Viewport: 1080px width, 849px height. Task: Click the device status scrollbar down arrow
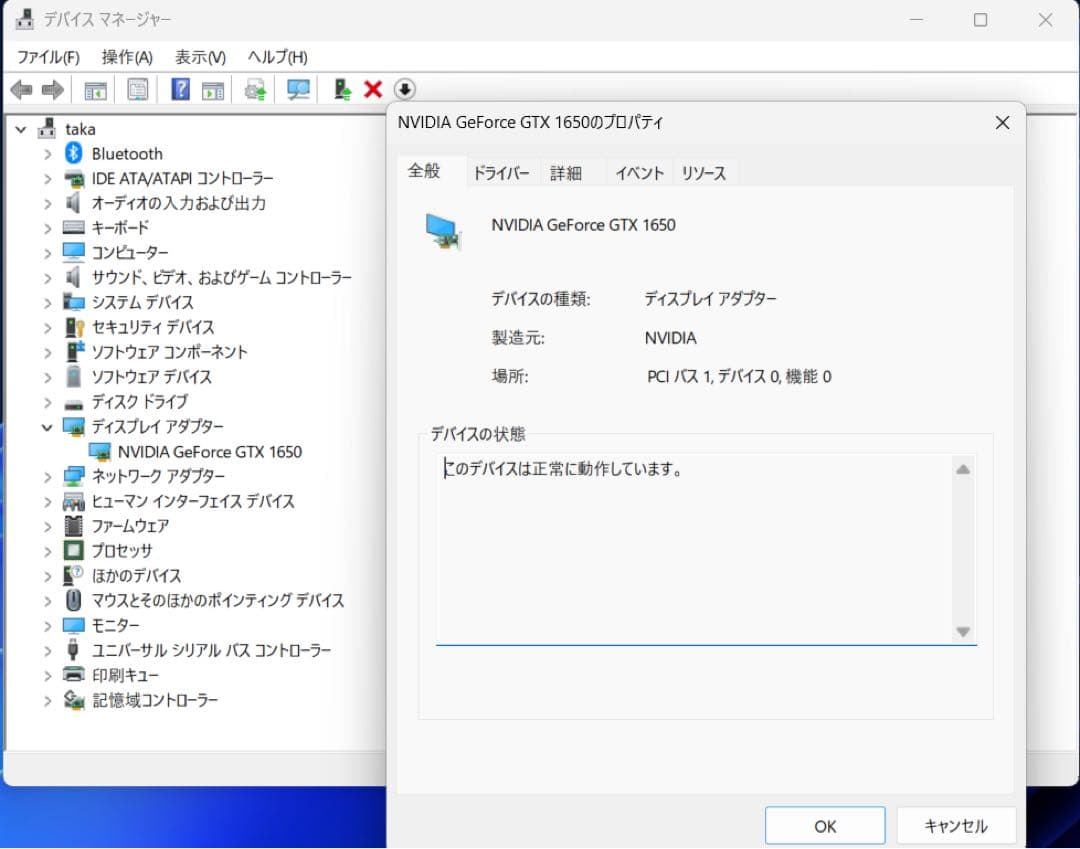click(x=963, y=632)
